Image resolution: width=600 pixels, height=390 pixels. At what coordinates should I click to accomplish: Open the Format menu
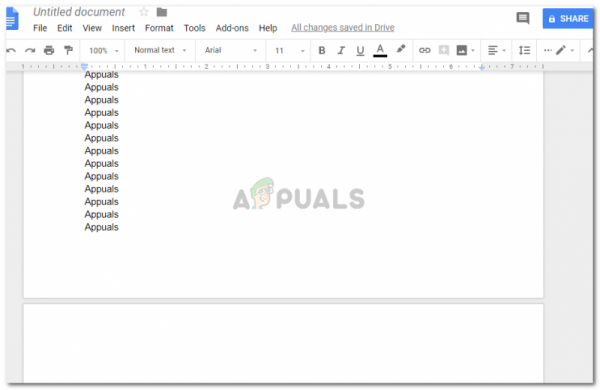pos(159,28)
